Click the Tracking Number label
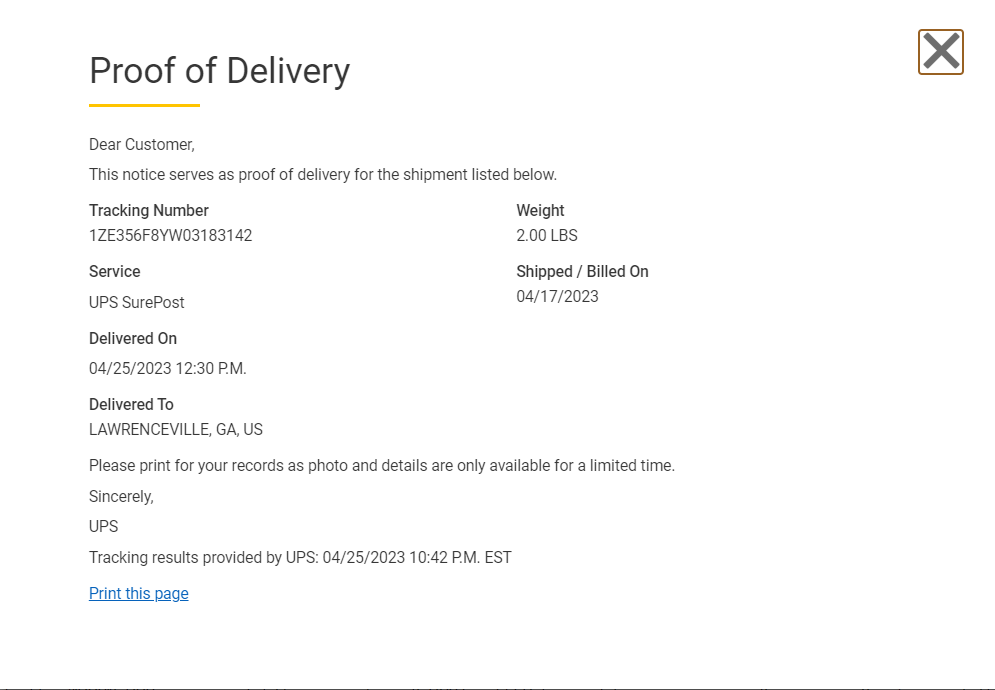 [148, 211]
